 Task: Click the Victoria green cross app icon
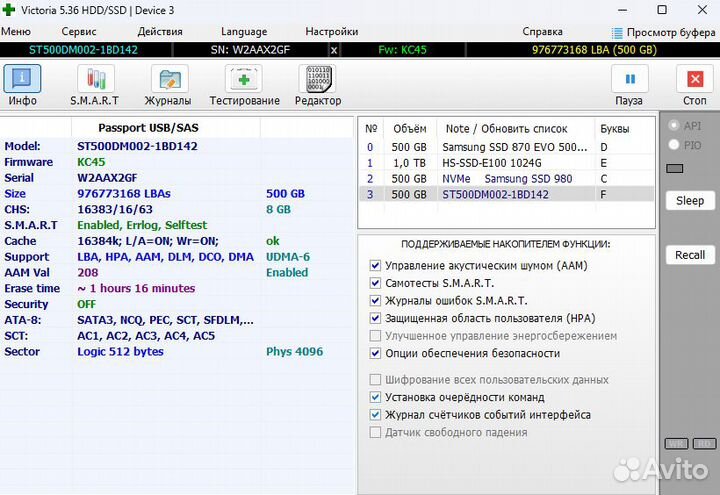pyautogui.click(x=8, y=10)
